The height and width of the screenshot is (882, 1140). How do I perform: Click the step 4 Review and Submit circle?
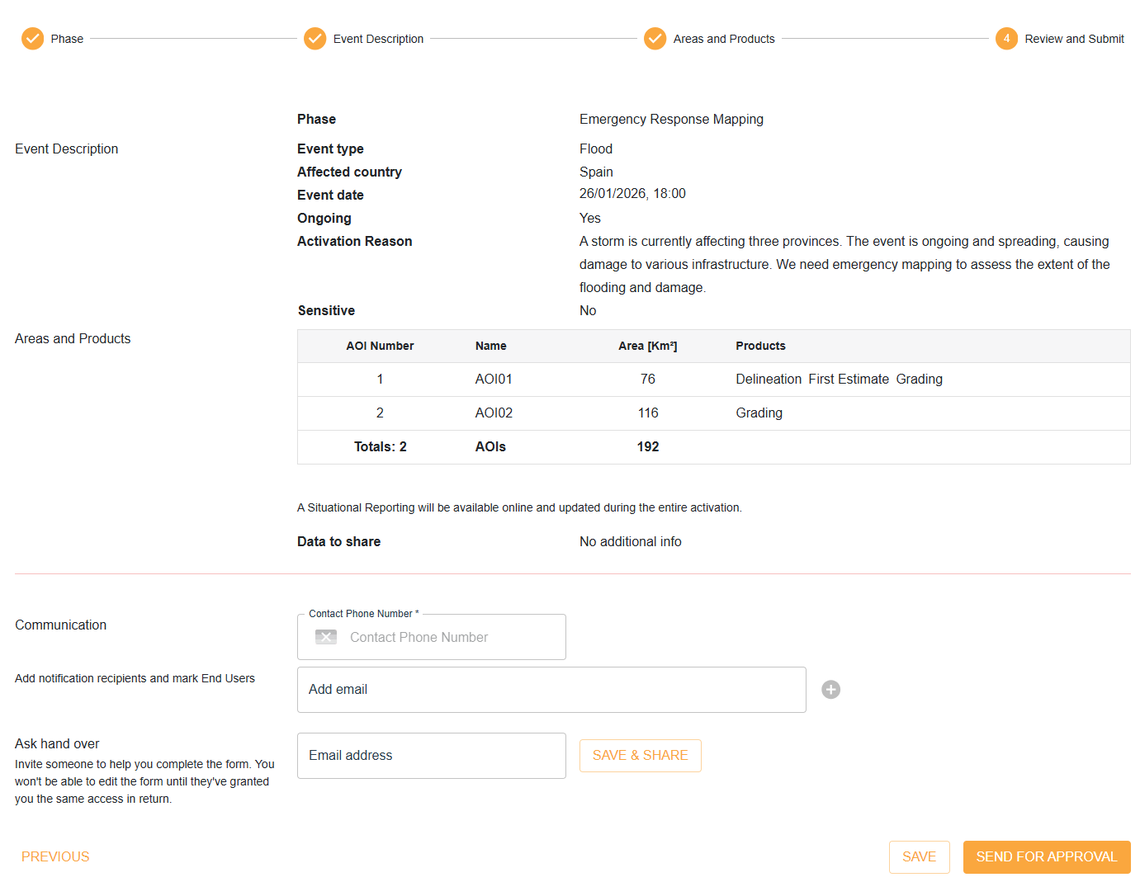[x=1006, y=39]
